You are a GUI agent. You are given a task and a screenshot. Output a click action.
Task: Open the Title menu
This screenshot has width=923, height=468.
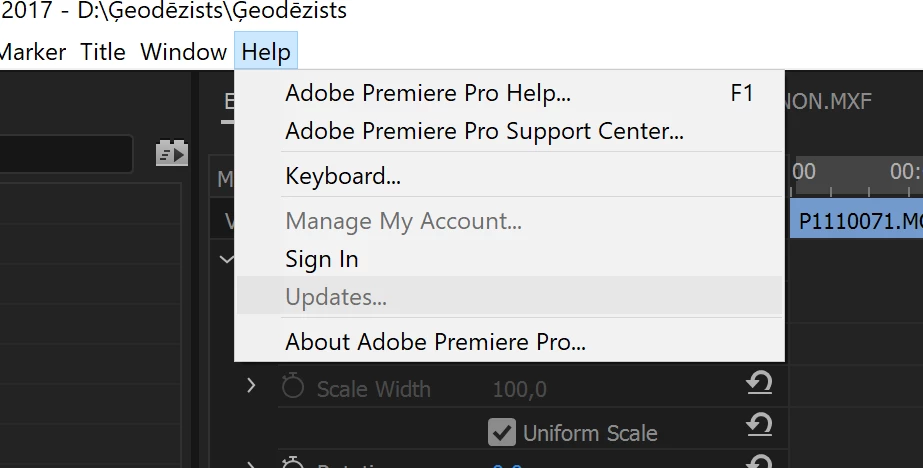[103, 52]
